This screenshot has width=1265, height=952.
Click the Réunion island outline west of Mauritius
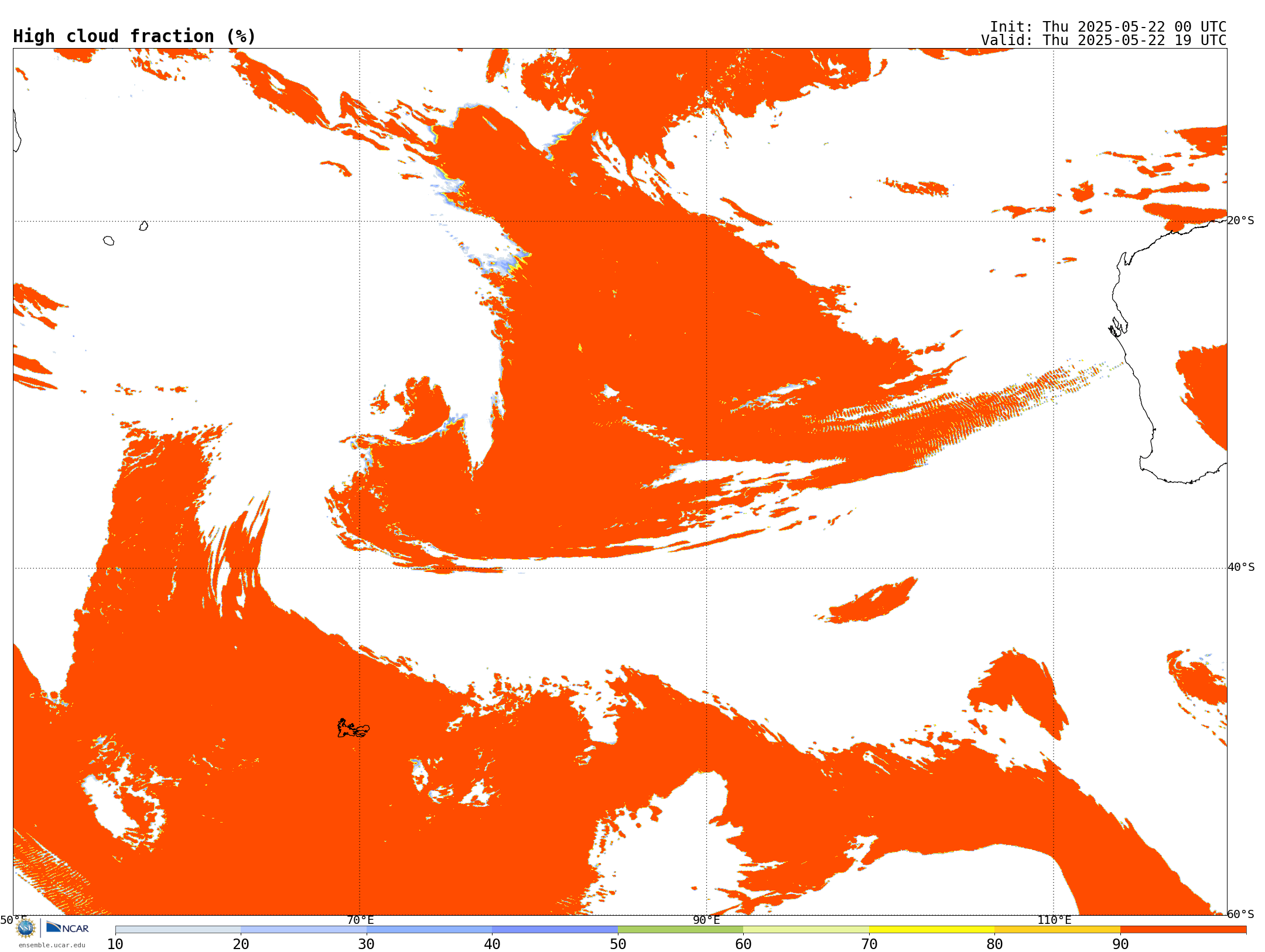(108, 241)
